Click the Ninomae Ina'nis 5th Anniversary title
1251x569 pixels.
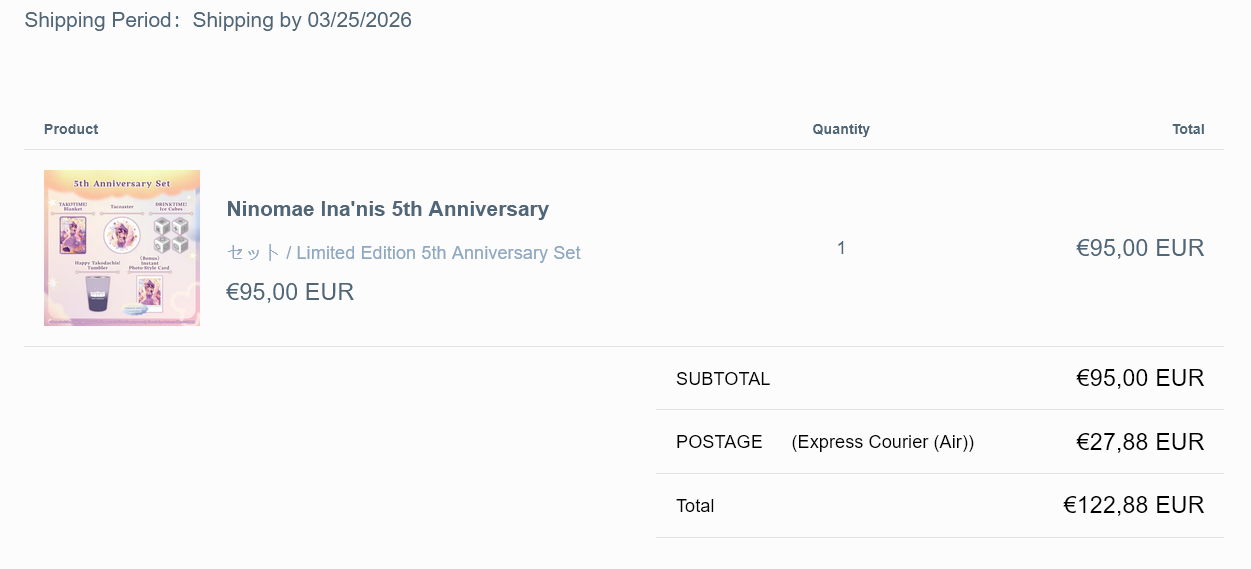coord(387,209)
